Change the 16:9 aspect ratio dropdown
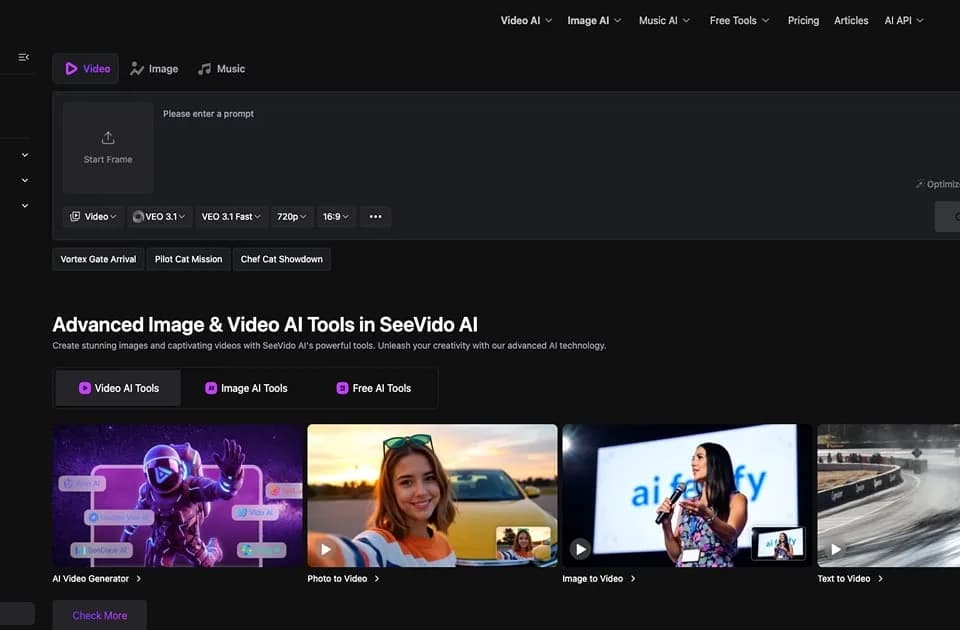 click(x=336, y=217)
